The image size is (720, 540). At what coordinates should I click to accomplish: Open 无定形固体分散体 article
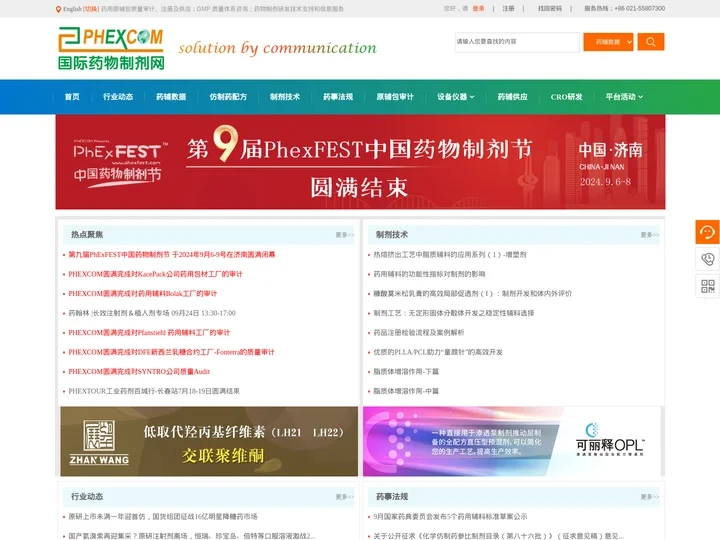(x=454, y=313)
